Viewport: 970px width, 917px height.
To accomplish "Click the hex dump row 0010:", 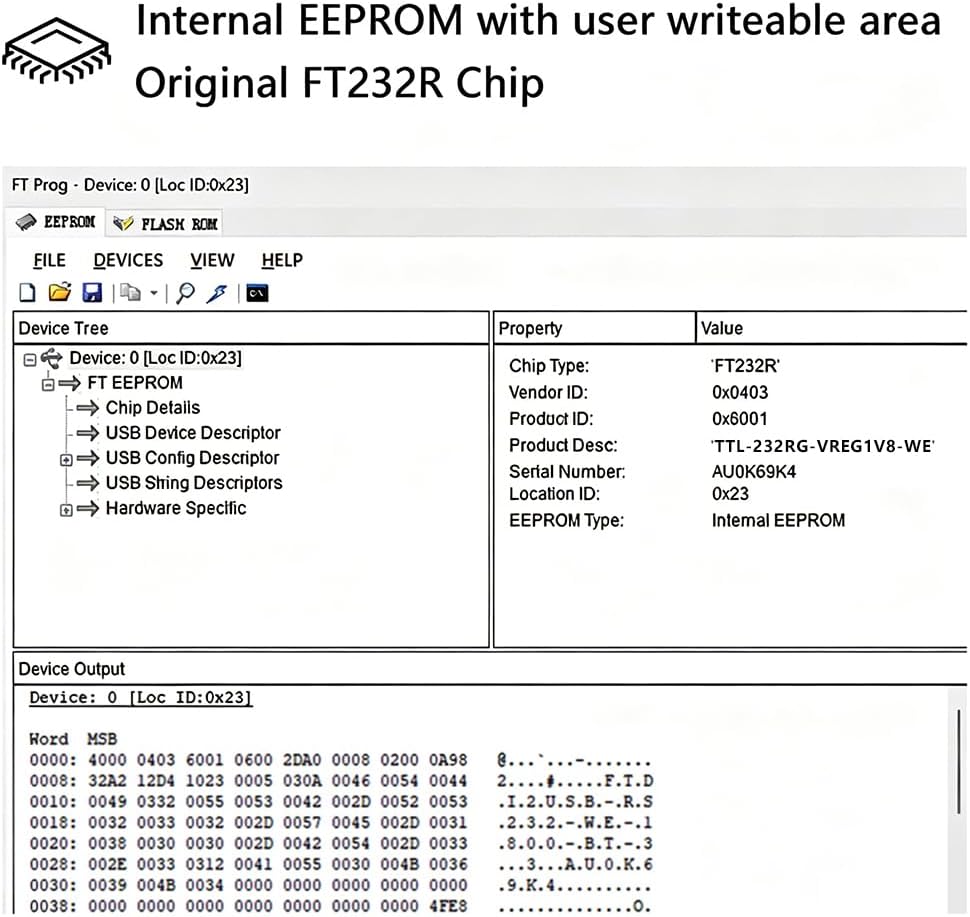I will [340, 802].
